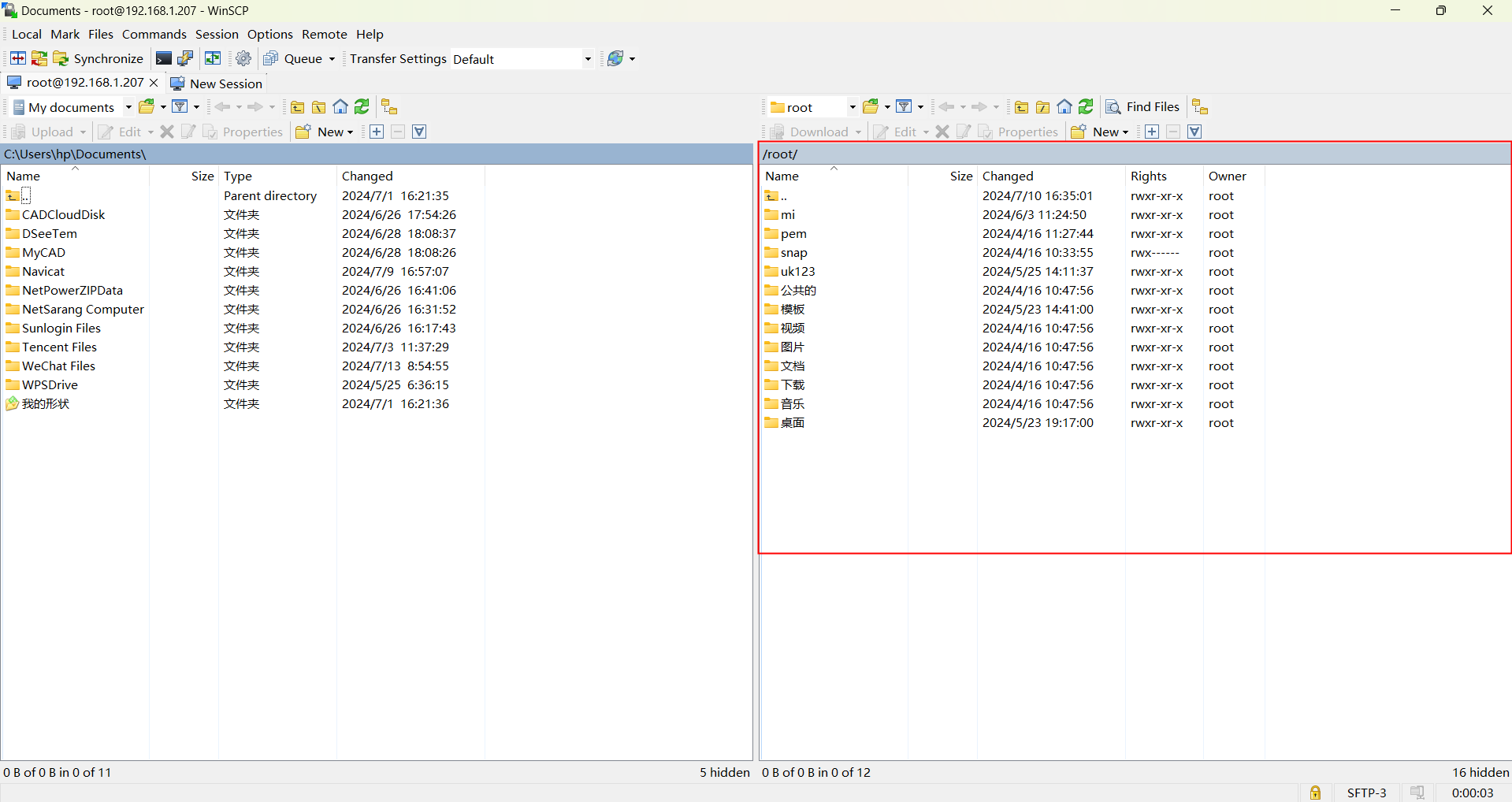Sort remote files by Owner column
Viewport: 1512px width, 802px height.
tap(1234, 176)
